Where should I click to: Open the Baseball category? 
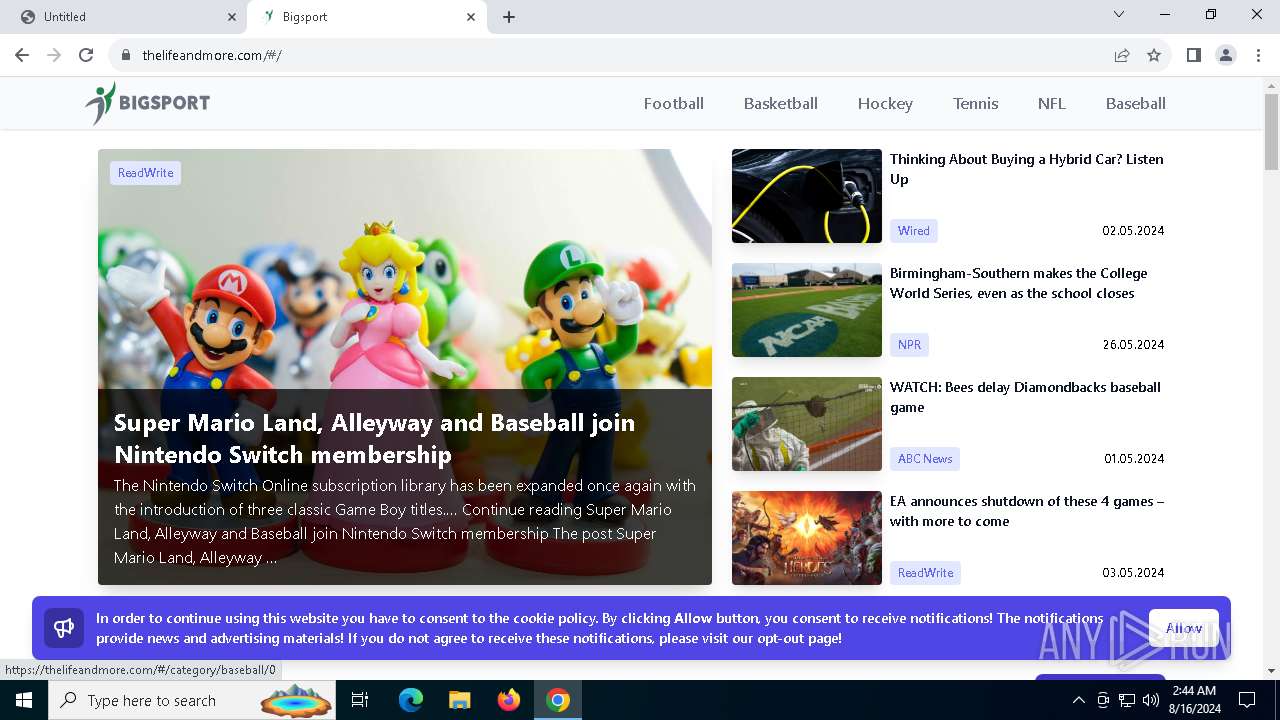[x=1136, y=103]
